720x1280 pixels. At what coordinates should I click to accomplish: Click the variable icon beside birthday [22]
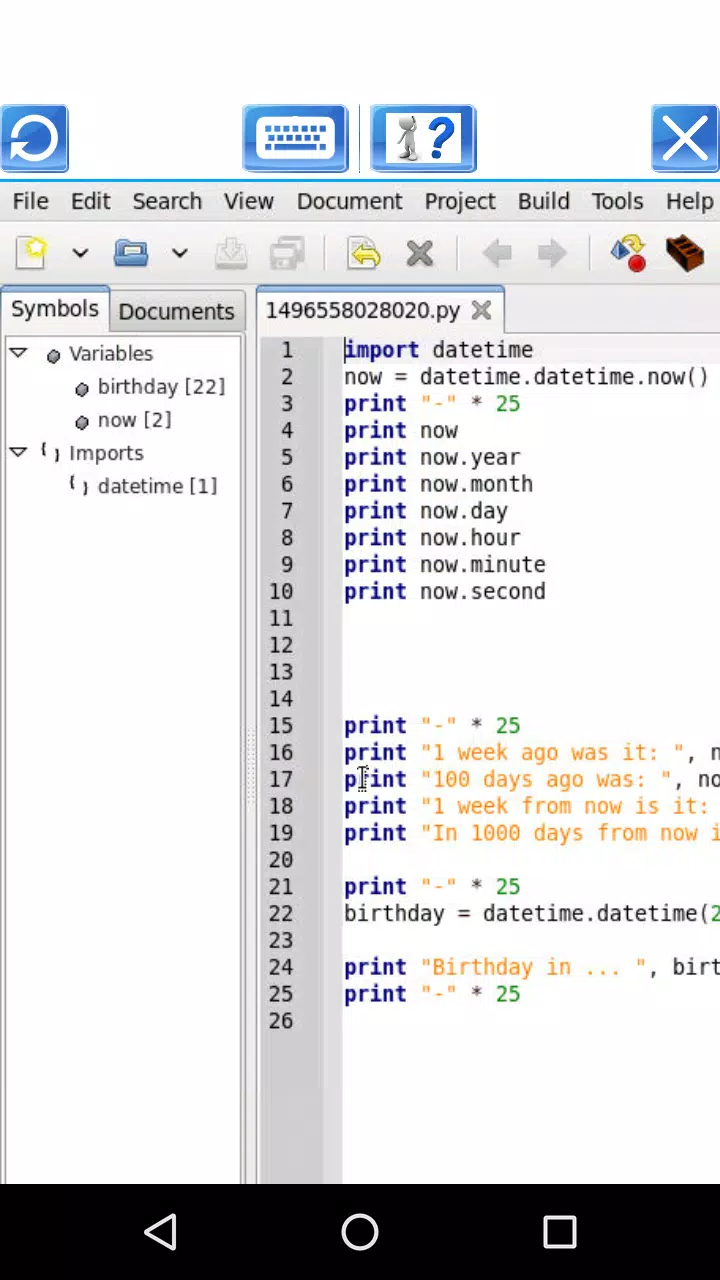coord(82,389)
